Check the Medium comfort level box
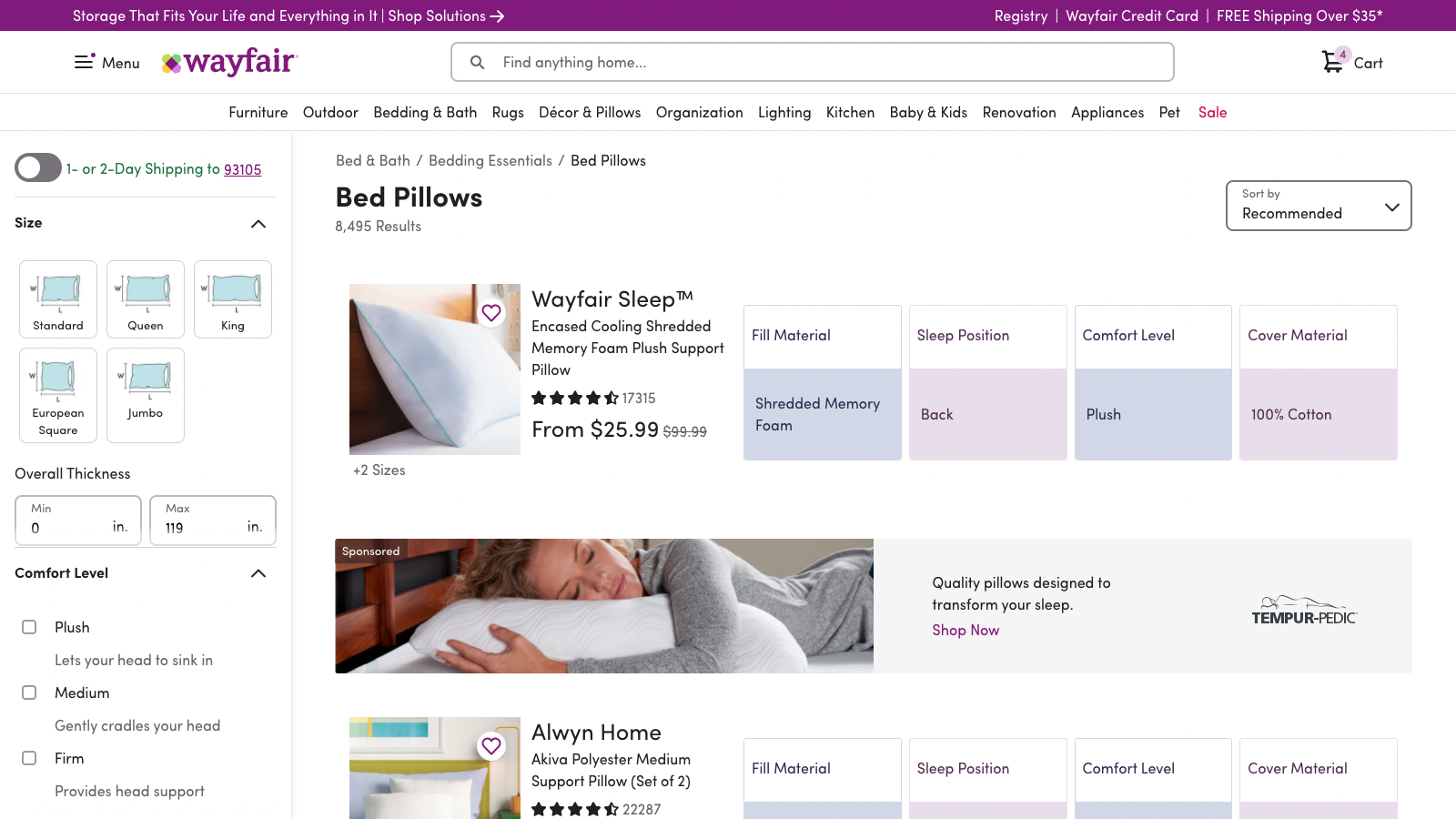This screenshot has width=1456, height=819. (x=29, y=693)
